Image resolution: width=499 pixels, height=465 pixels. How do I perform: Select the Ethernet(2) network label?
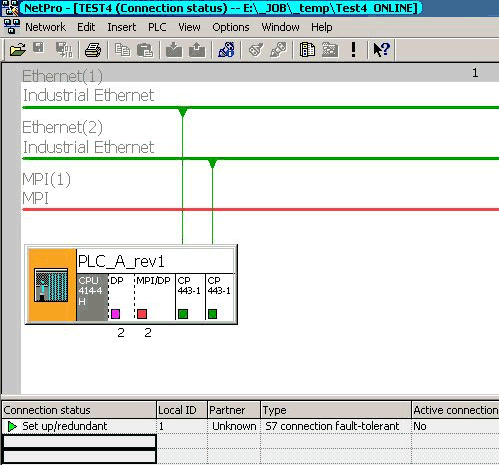point(62,127)
